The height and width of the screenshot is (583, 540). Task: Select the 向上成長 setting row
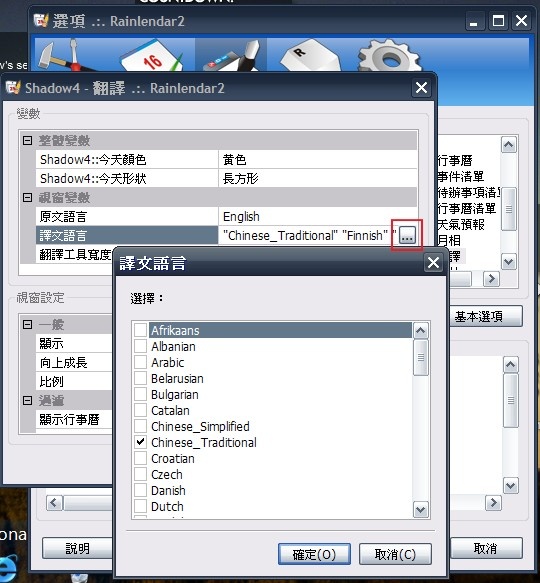click(74, 362)
